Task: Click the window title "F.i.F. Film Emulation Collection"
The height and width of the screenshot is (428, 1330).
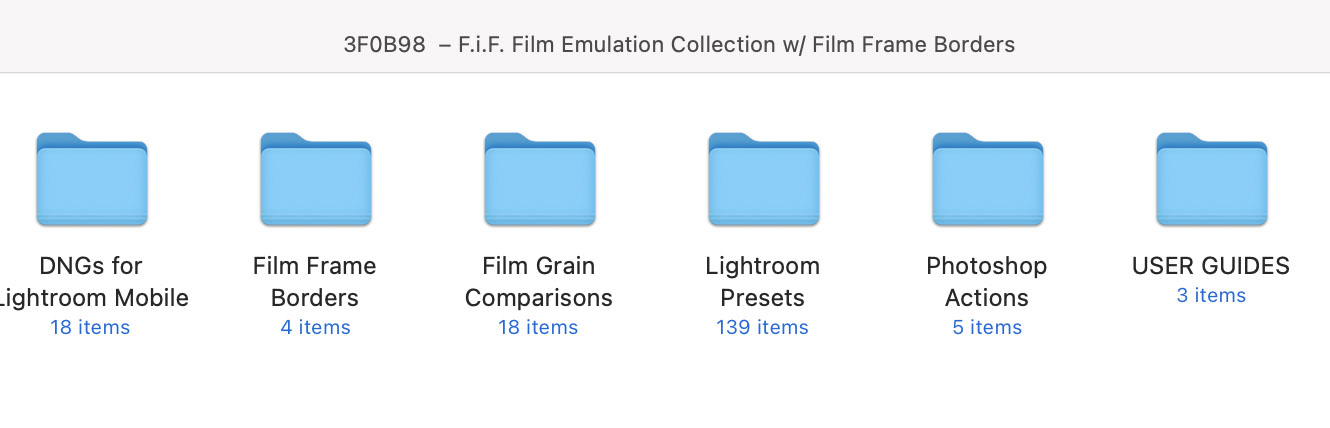Action: pyautogui.click(x=679, y=44)
